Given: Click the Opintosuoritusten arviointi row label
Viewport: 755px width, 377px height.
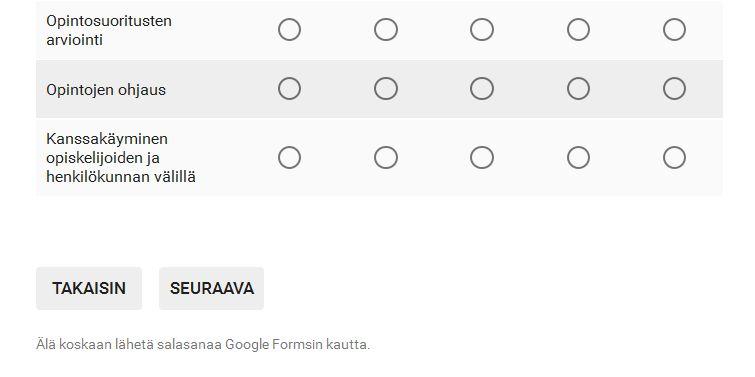Looking at the screenshot, I should (109, 30).
